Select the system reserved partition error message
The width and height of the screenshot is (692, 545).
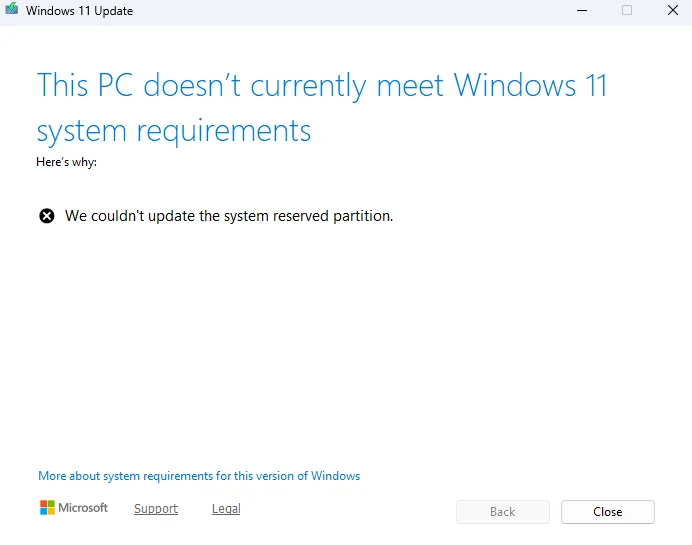point(229,216)
